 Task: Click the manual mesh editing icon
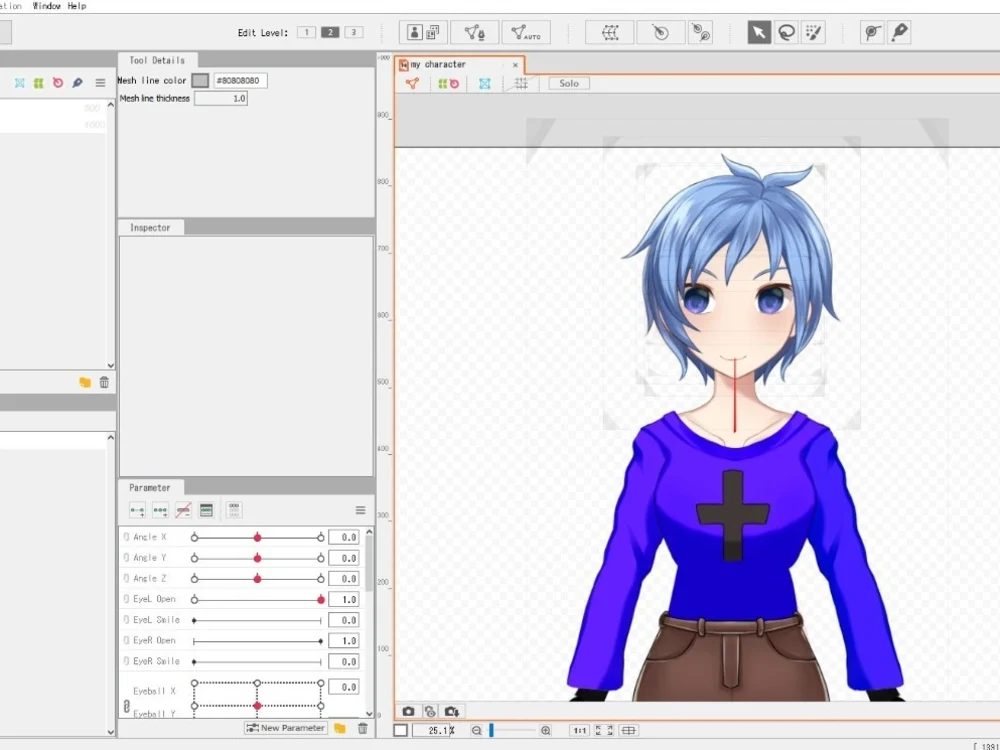[475, 32]
